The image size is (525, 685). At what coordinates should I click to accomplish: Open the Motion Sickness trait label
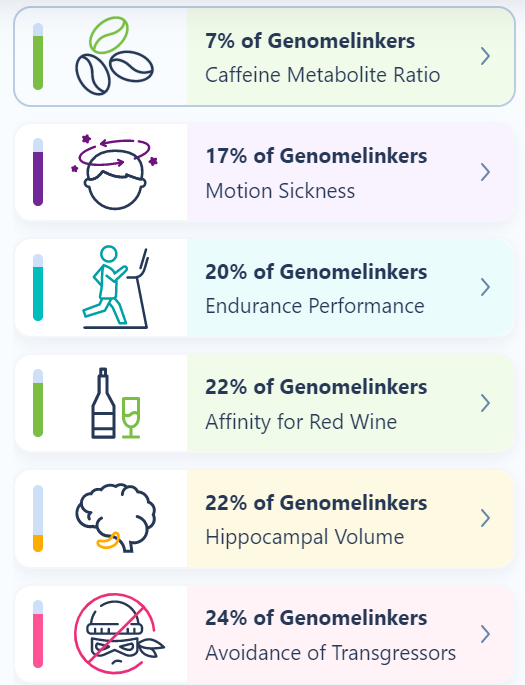[280, 191]
